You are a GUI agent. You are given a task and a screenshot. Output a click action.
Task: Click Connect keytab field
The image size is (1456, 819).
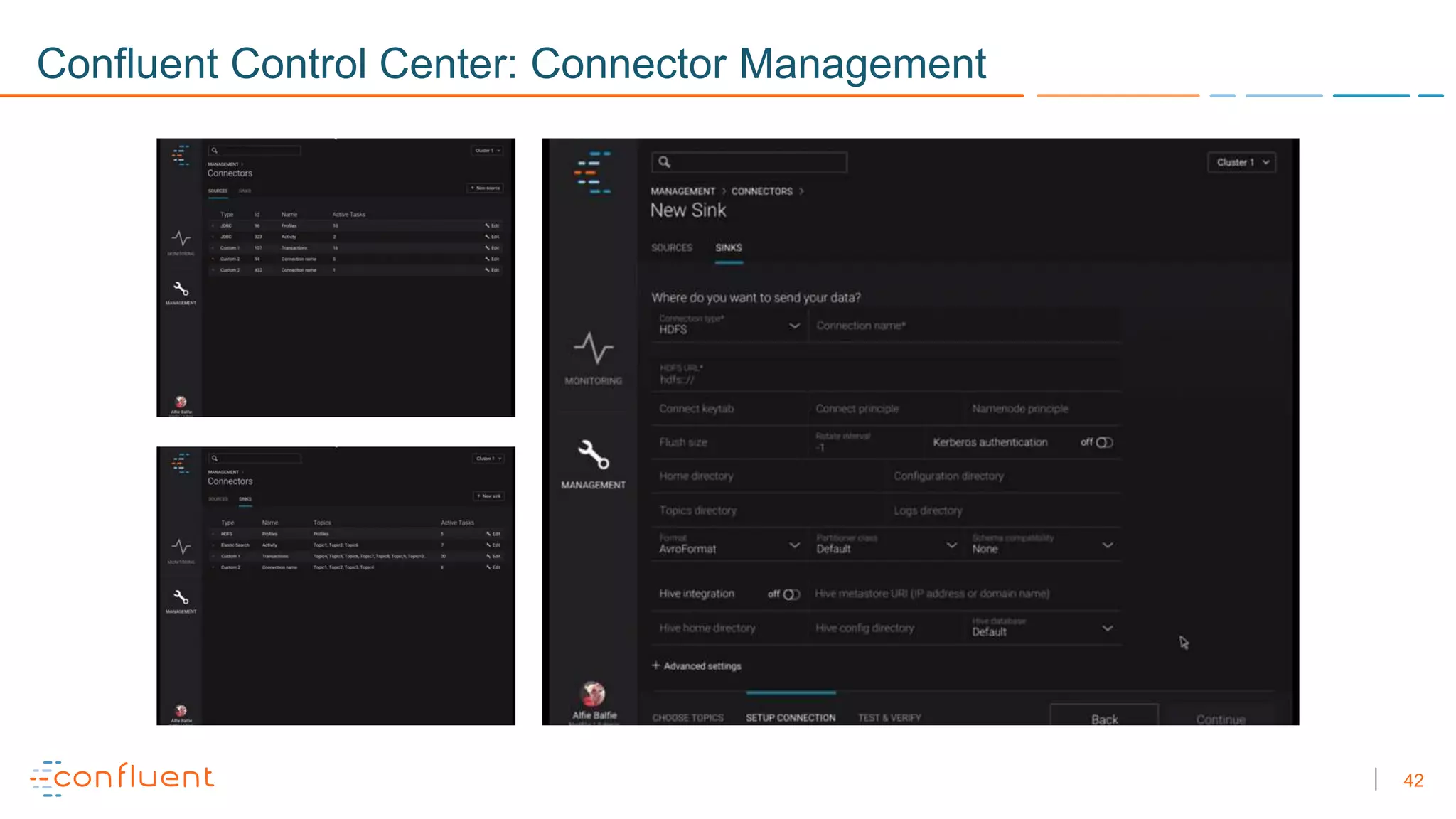pos(729,409)
